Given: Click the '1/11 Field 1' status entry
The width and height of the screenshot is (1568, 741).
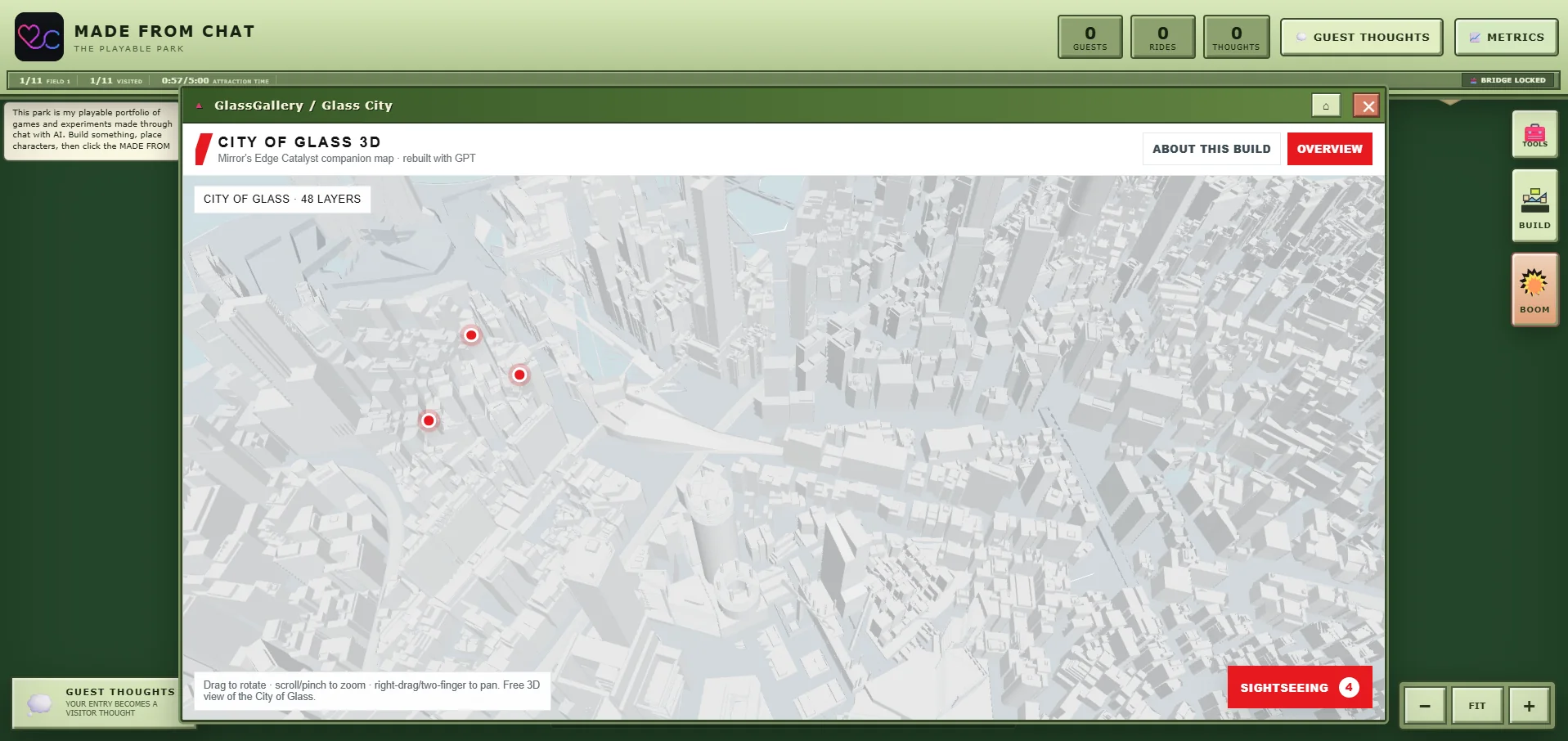Looking at the screenshot, I should (45, 81).
